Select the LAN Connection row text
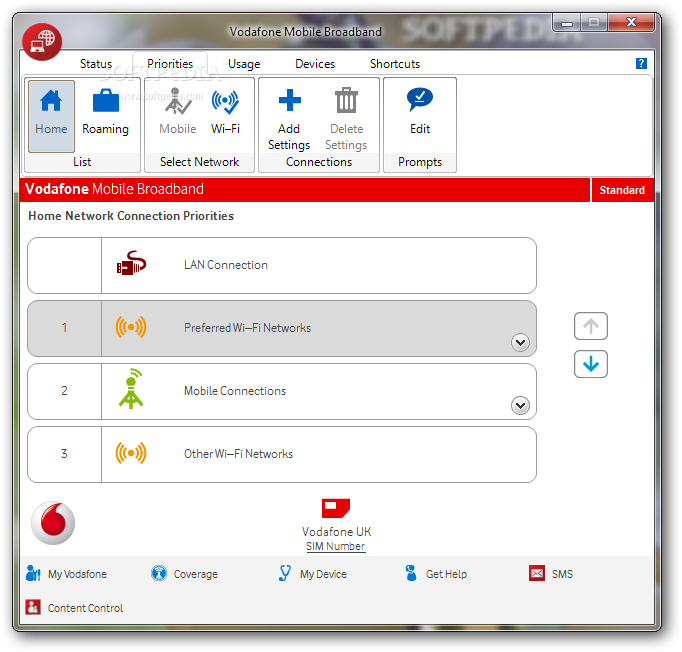Image resolution: width=682 pixels, height=652 pixels. pyautogui.click(x=226, y=265)
